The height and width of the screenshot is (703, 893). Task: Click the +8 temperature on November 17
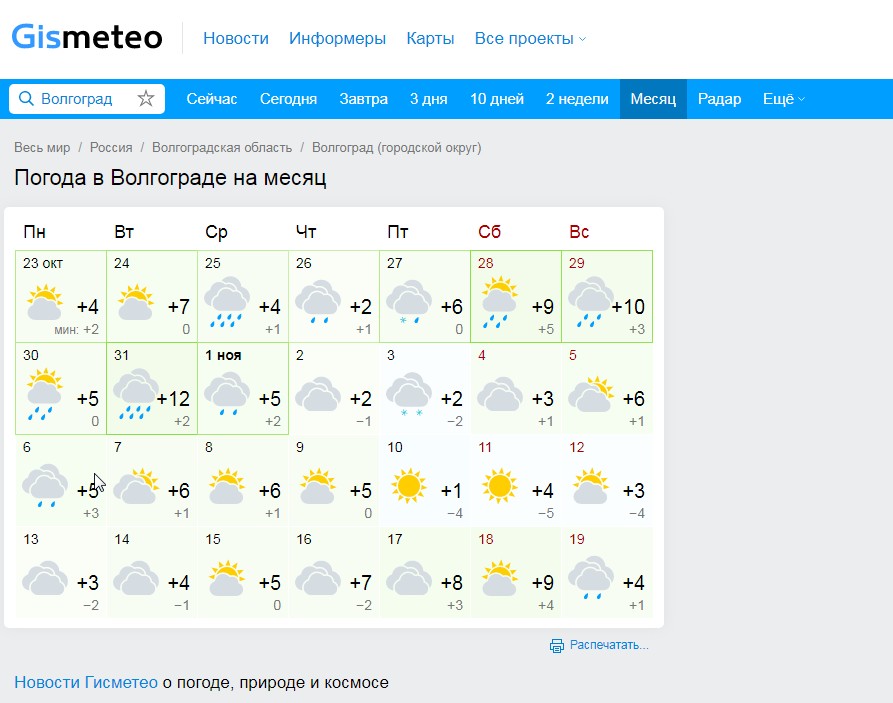click(x=452, y=583)
